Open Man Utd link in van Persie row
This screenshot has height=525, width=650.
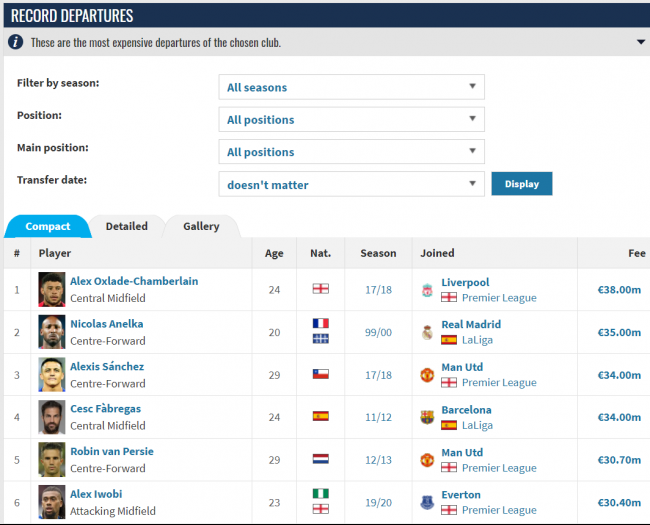click(462, 452)
